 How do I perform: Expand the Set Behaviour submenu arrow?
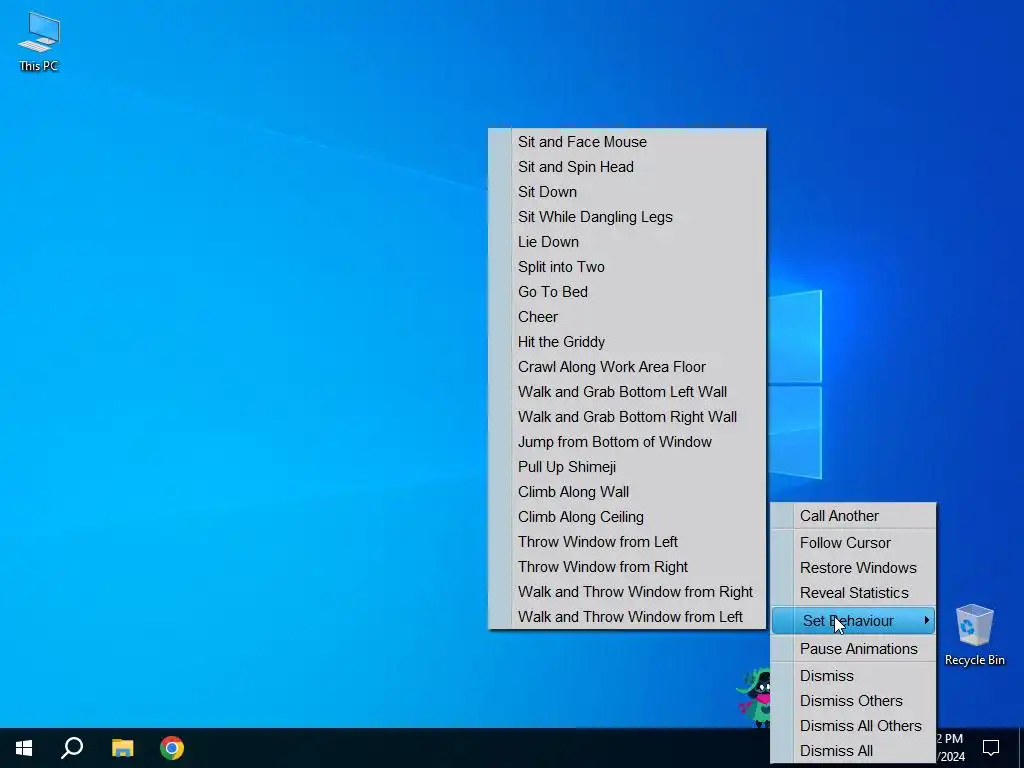click(x=926, y=620)
